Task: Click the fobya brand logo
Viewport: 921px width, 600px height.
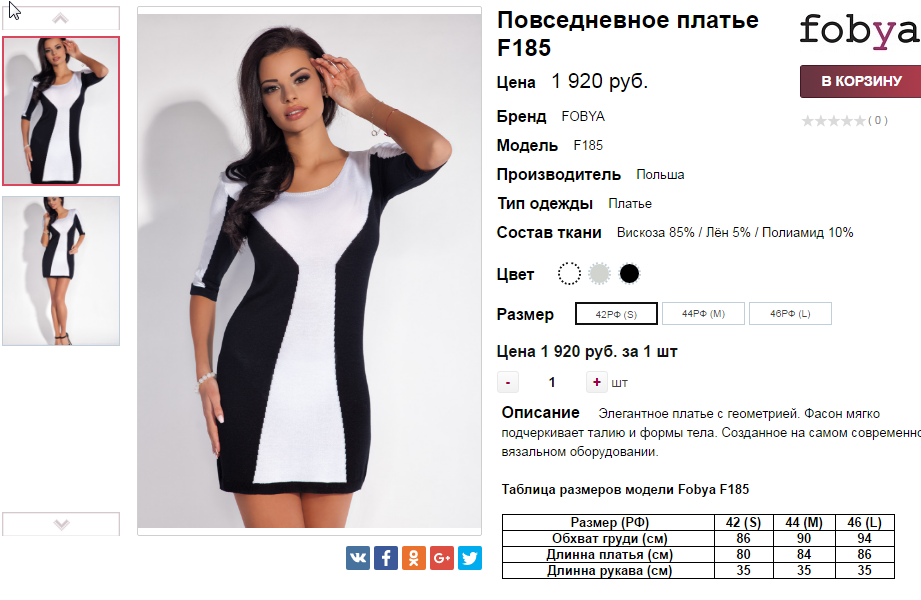Action: click(x=859, y=32)
